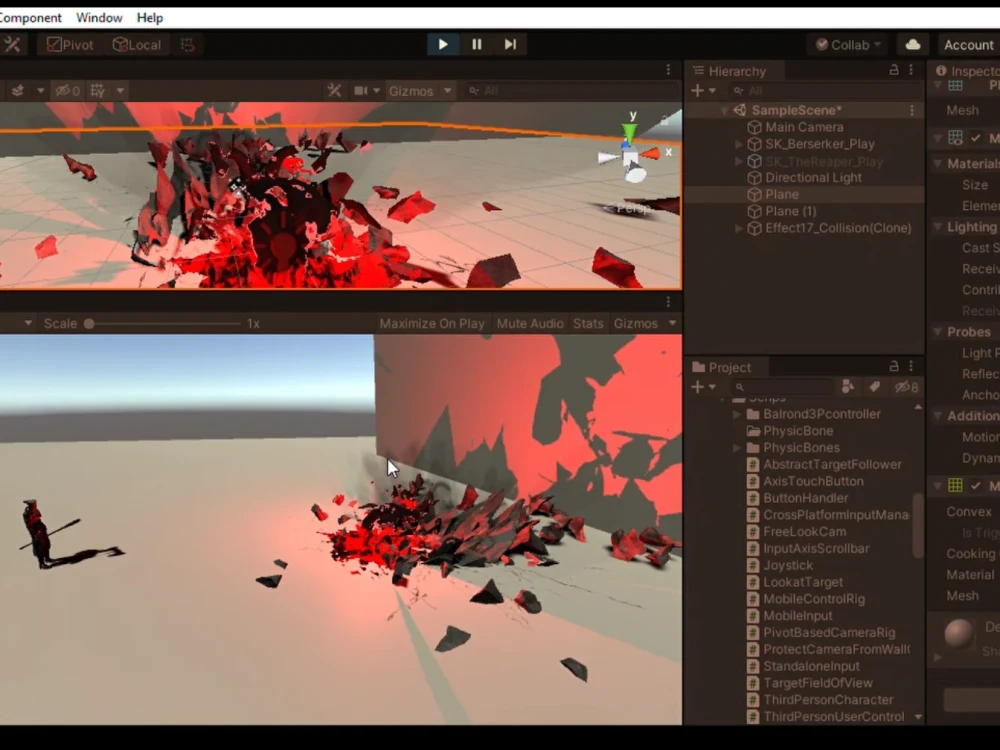Click Search by Label tag icon in Project
Screen dimensions: 1000x750
pyautogui.click(x=874, y=386)
